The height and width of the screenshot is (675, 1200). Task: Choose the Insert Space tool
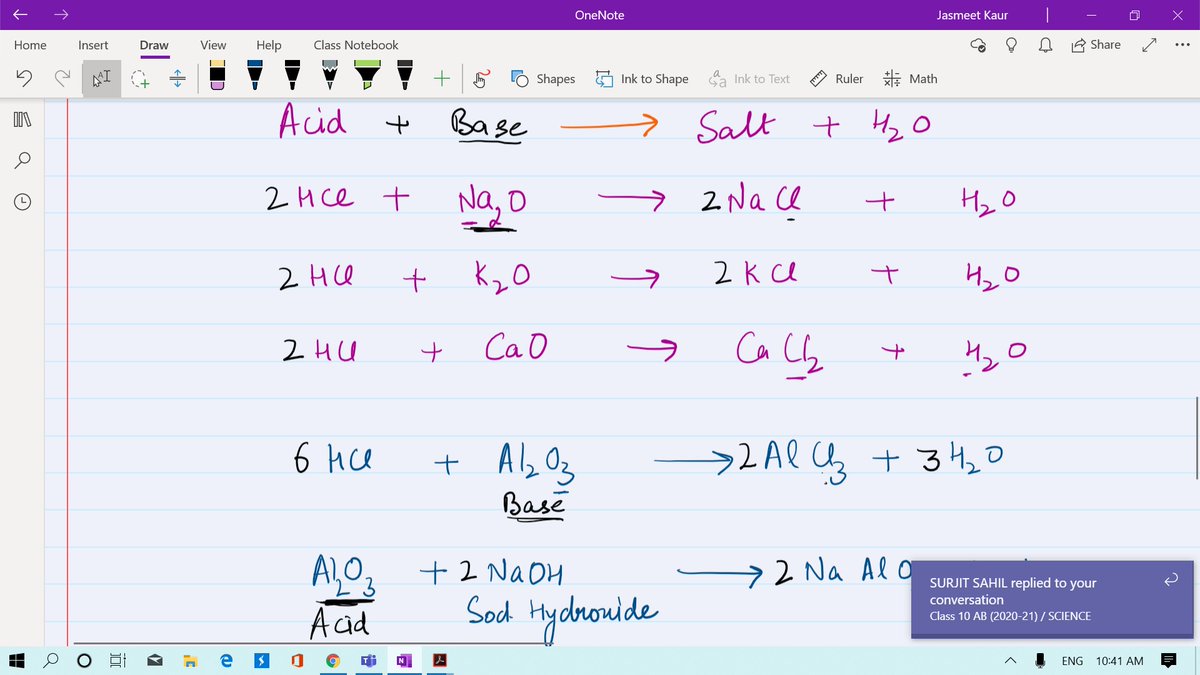[178, 78]
